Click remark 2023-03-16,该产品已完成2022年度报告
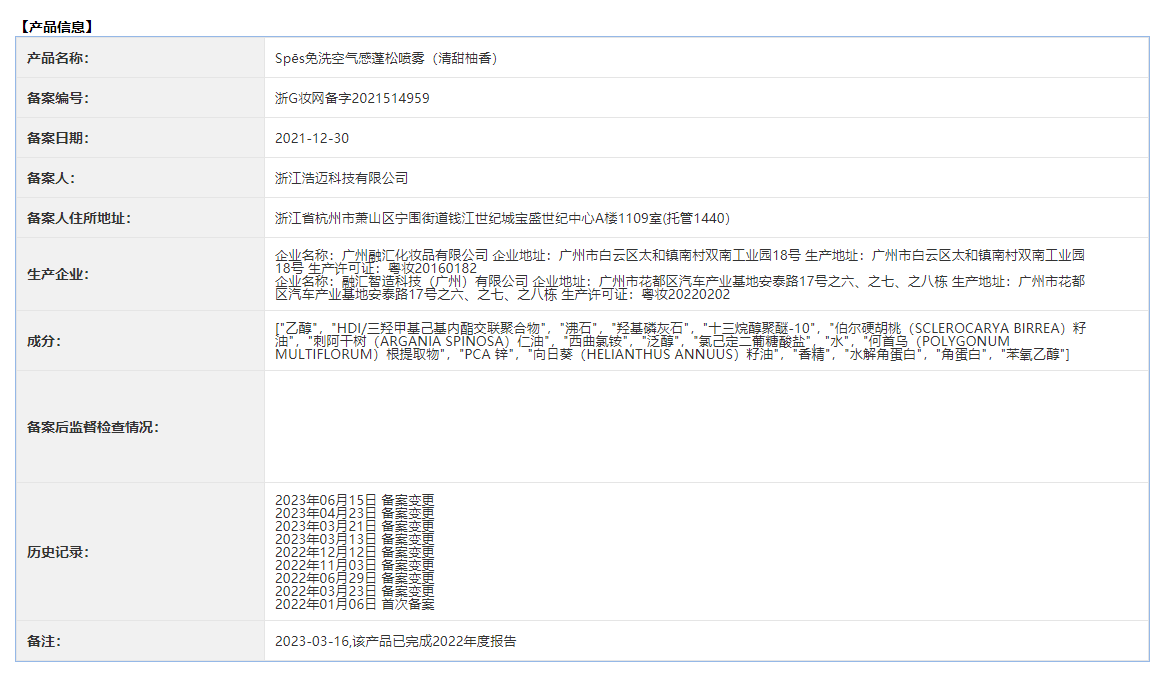The image size is (1163, 673). tap(395, 641)
